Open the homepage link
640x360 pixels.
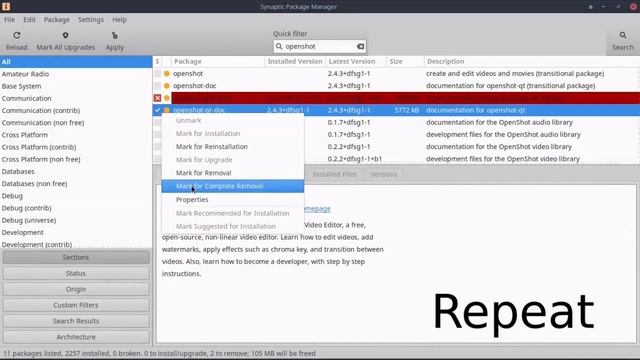coord(318,209)
